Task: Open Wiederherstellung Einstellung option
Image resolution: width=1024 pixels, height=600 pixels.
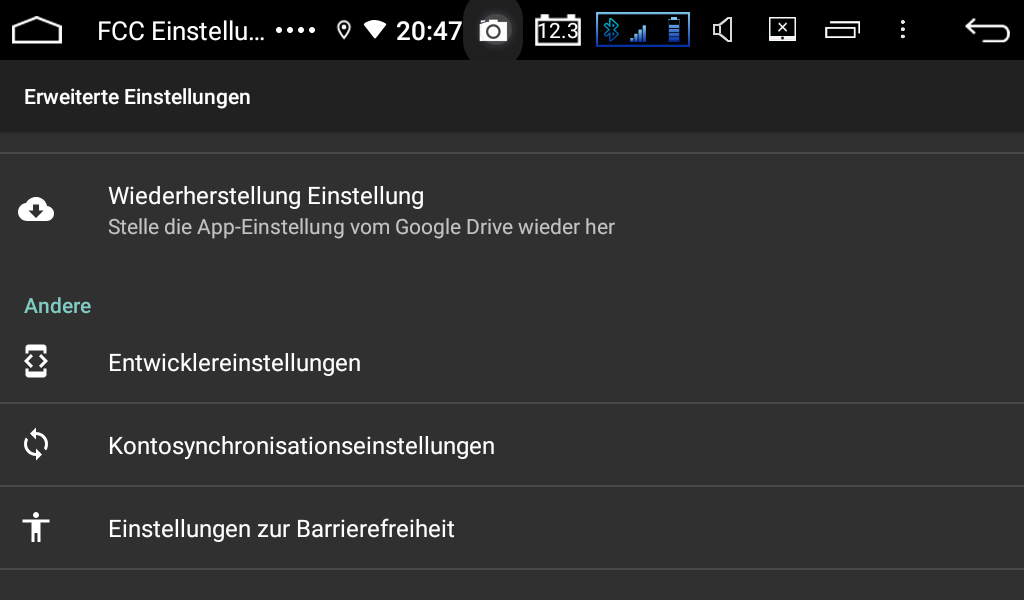Action: (x=512, y=210)
